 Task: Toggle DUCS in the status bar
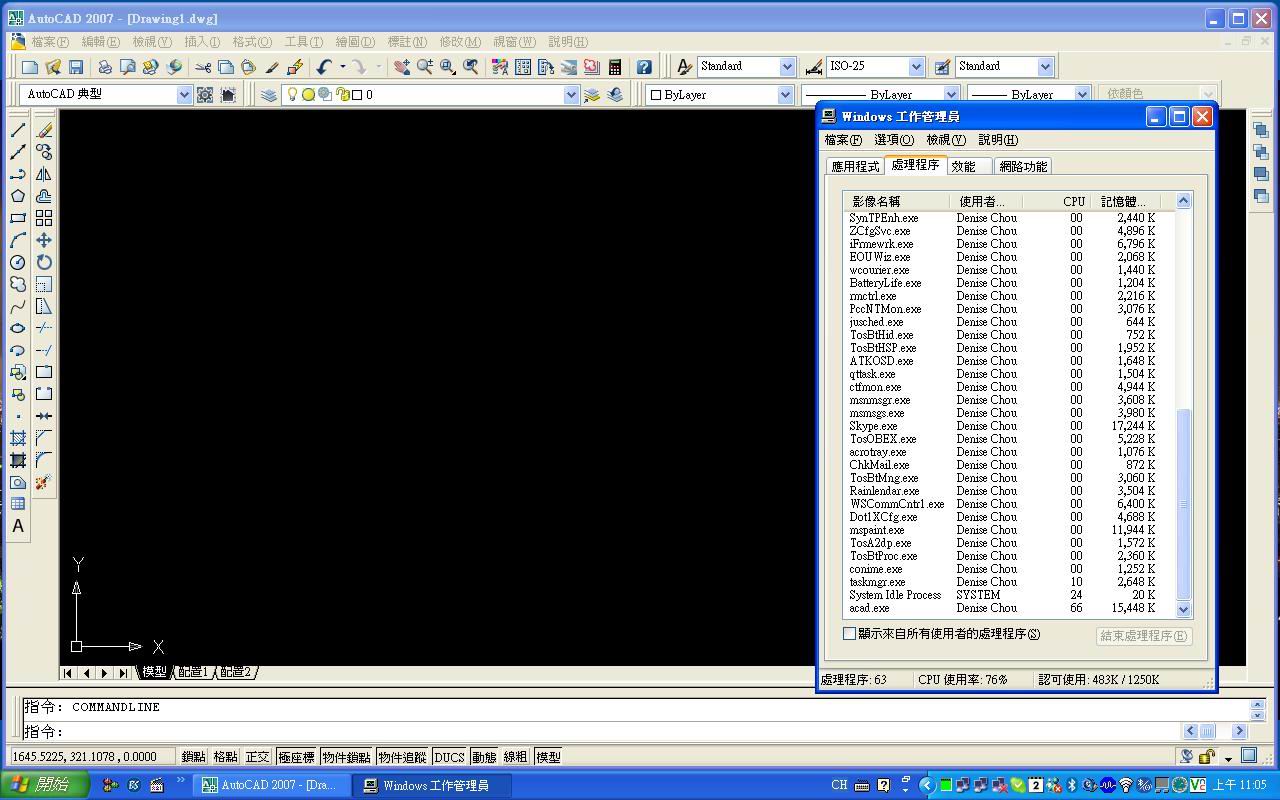tap(449, 757)
